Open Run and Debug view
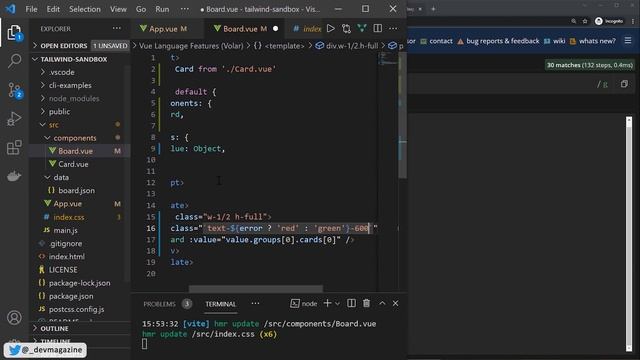 pos(14,119)
